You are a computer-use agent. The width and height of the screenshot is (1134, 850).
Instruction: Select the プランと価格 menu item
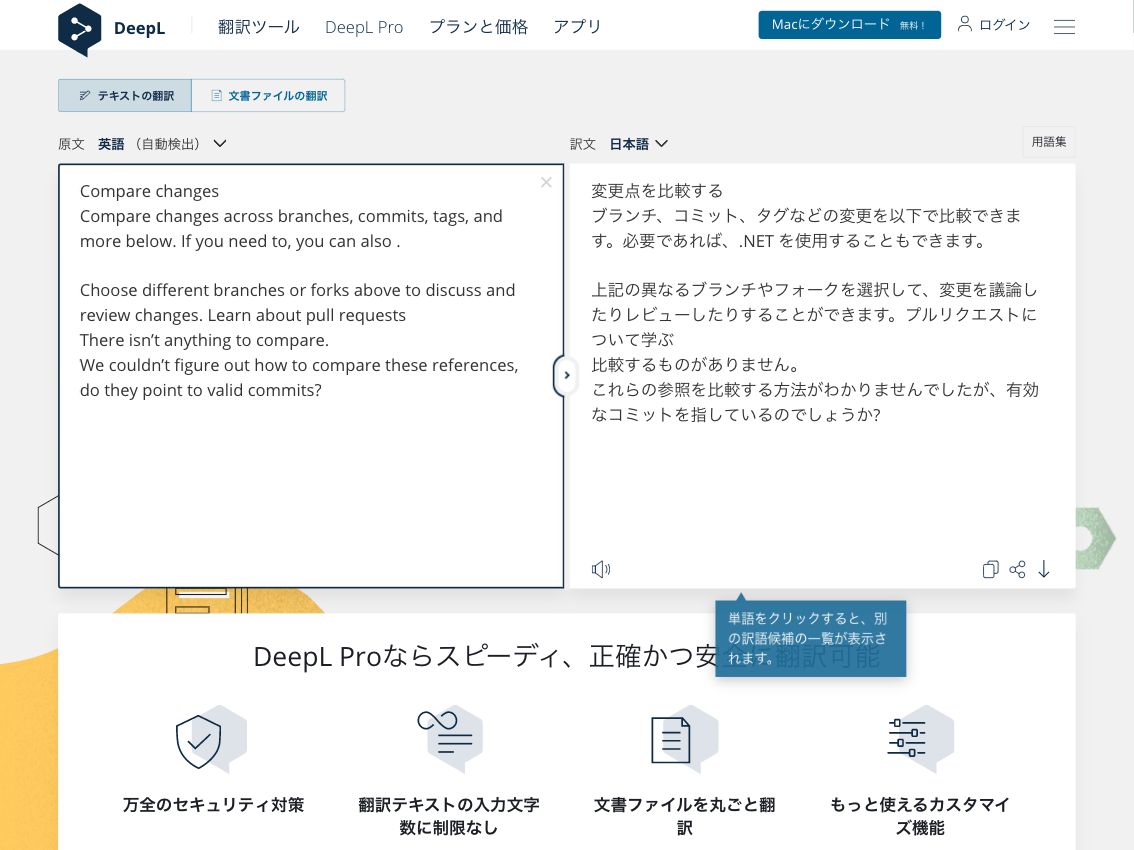(x=479, y=27)
